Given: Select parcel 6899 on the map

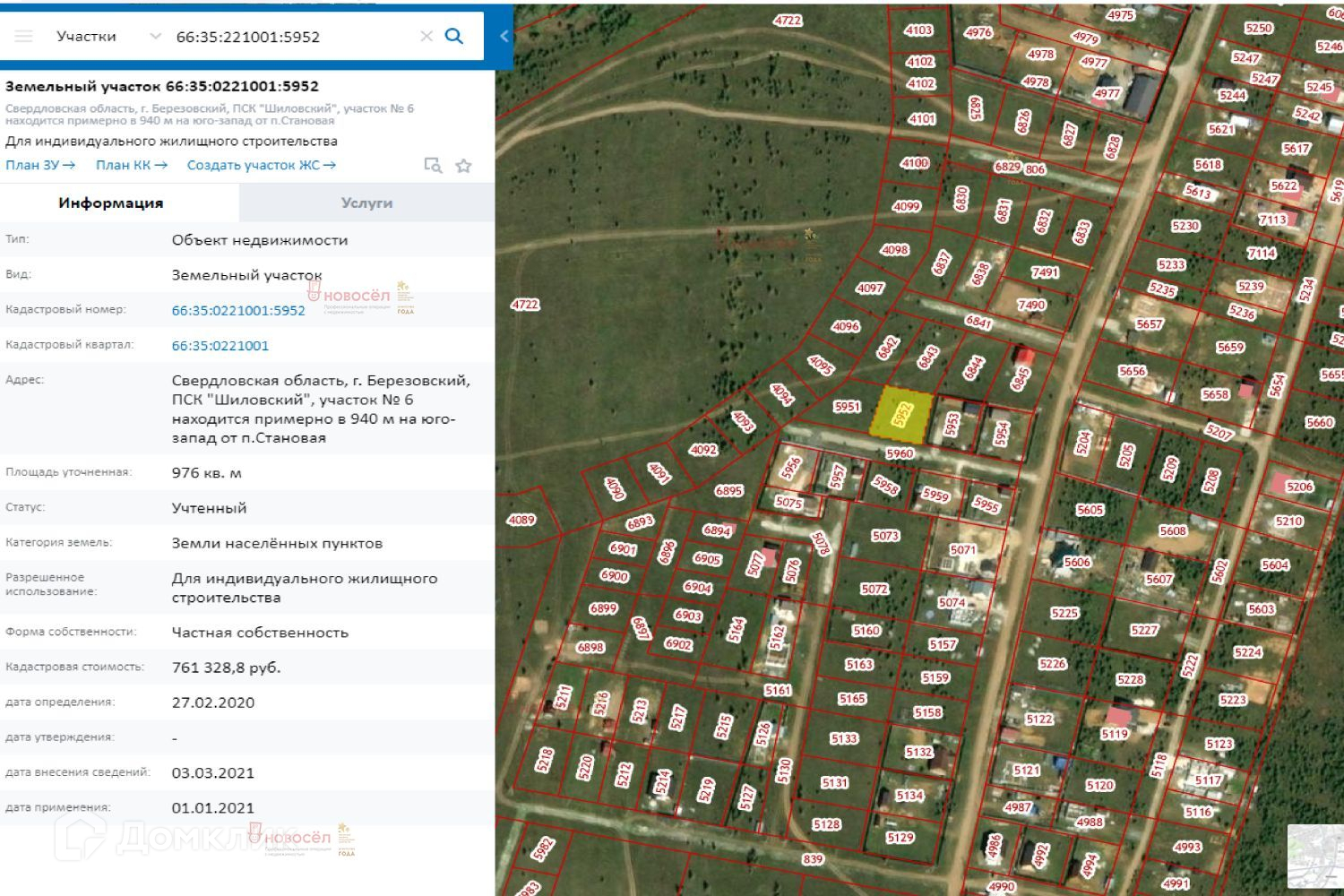Looking at the screenshot, I should pyautogui.click(x=603, y=608).
